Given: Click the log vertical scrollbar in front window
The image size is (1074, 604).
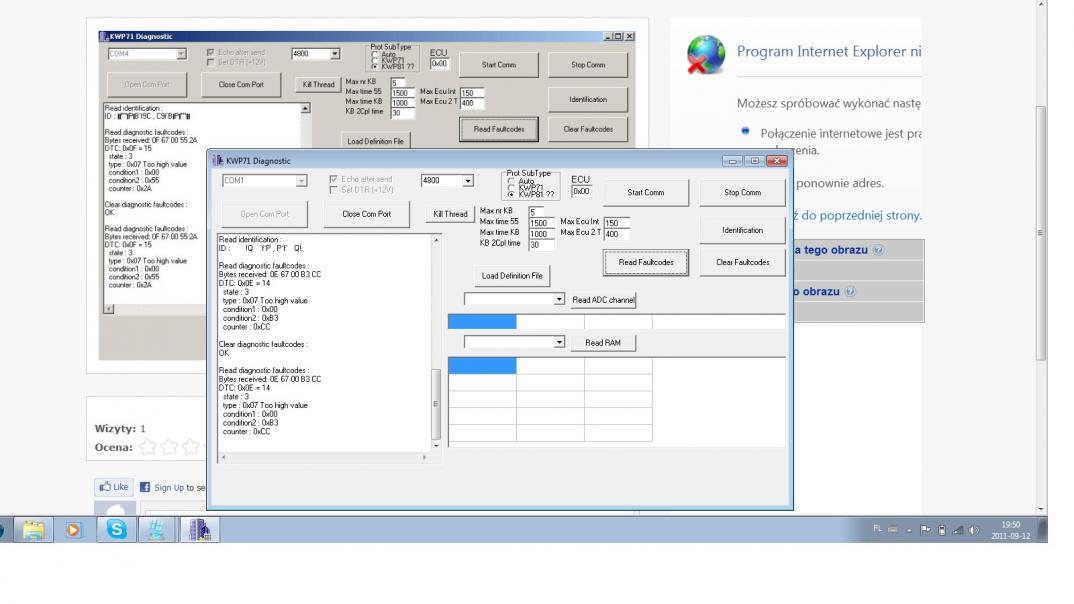Looking at the screenshot, I should [436, 342].
